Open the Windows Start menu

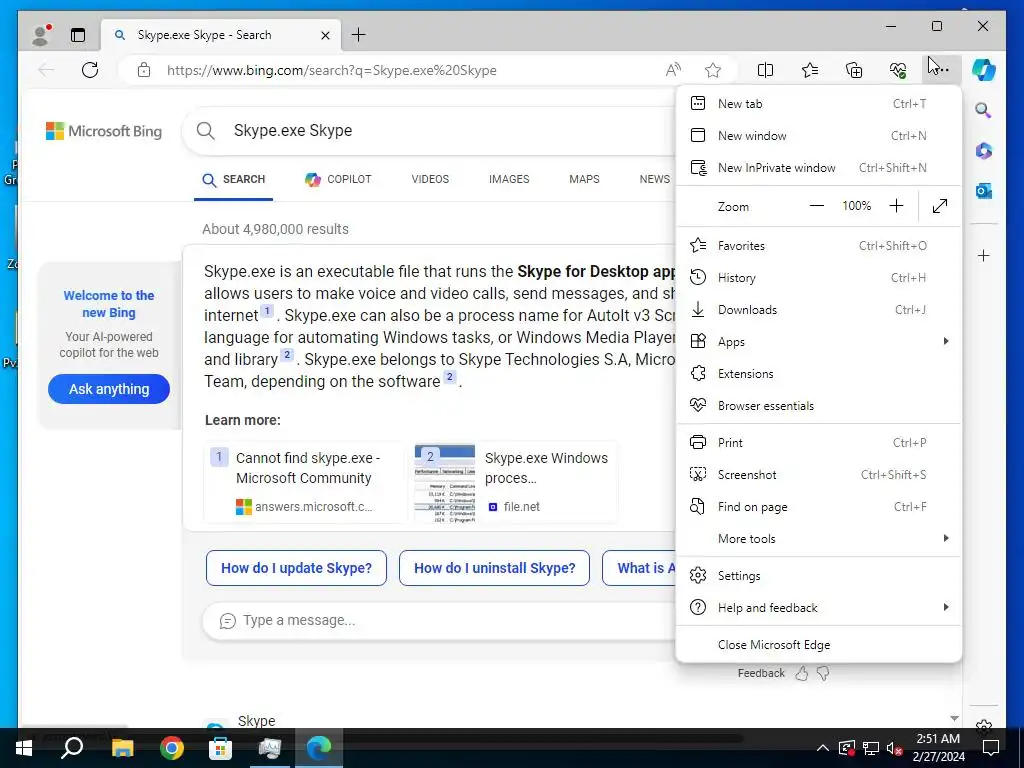(x=24, y=748)
